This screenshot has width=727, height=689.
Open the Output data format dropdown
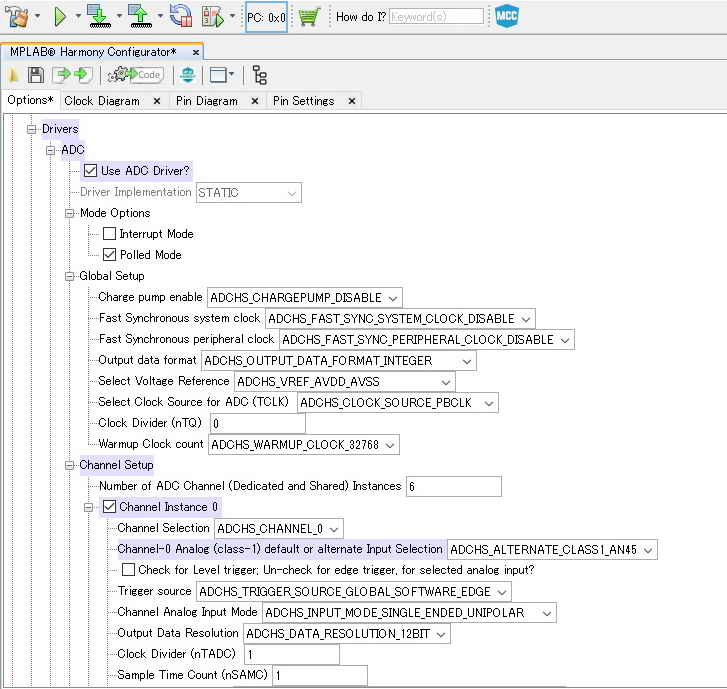338,361
